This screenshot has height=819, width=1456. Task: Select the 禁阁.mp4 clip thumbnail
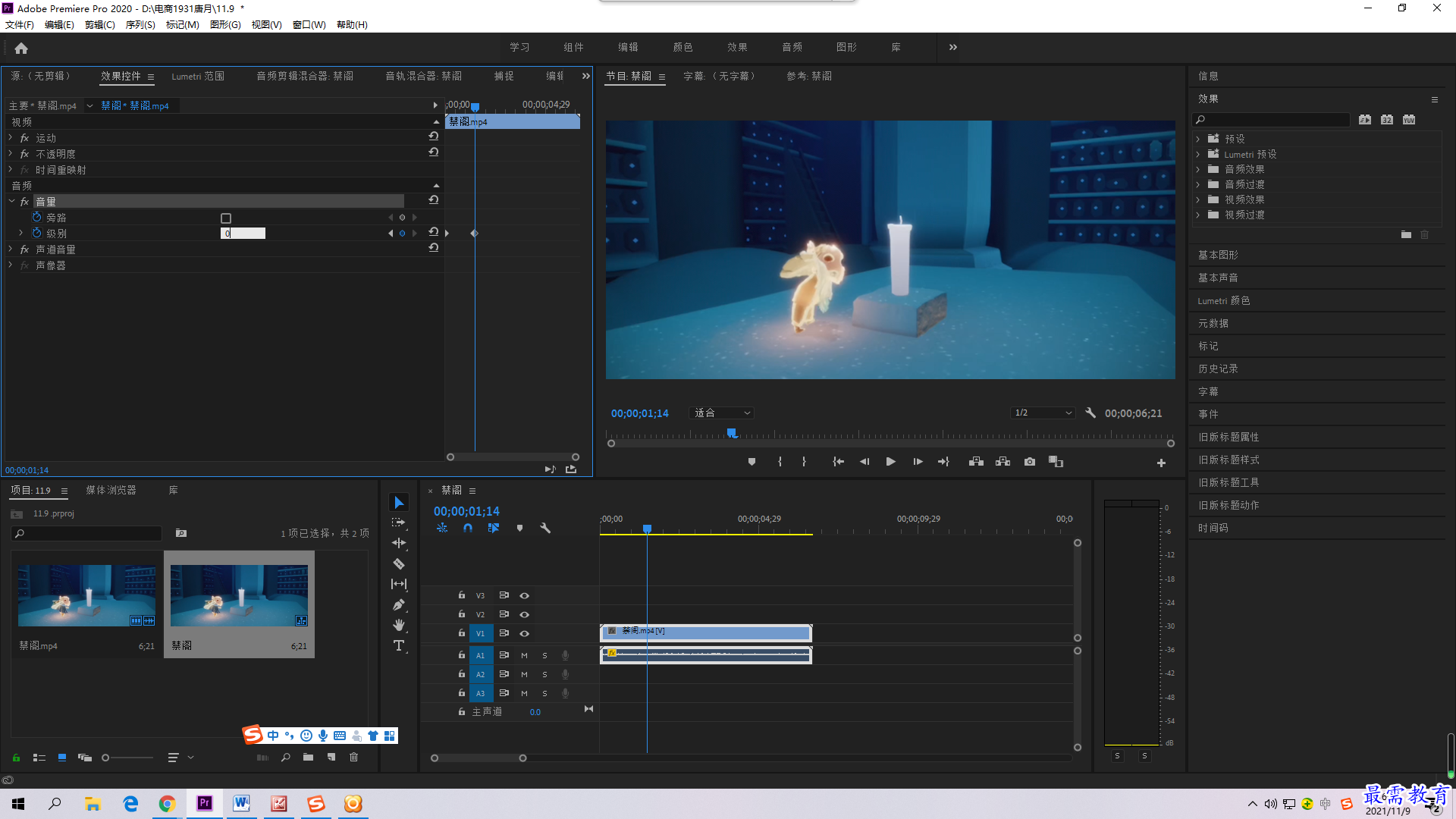(x=86, y=595)
